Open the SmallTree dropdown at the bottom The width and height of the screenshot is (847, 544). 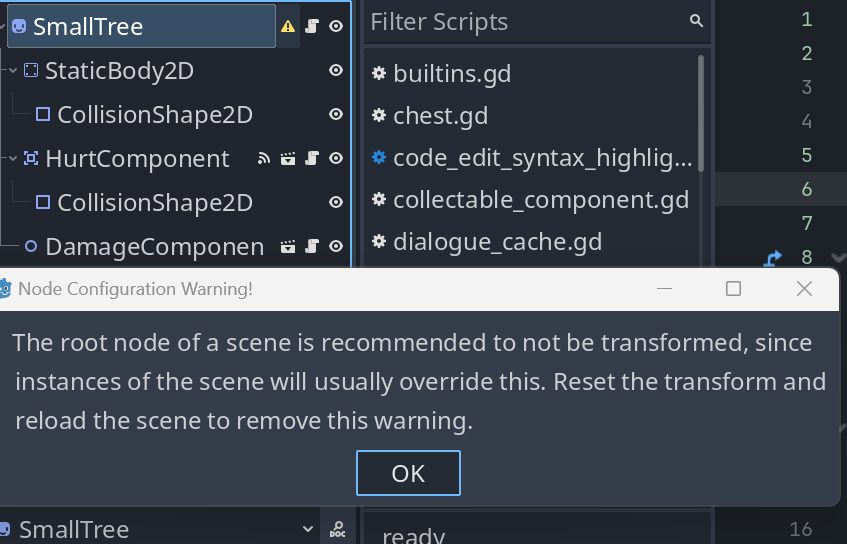(x=308, y=529)
